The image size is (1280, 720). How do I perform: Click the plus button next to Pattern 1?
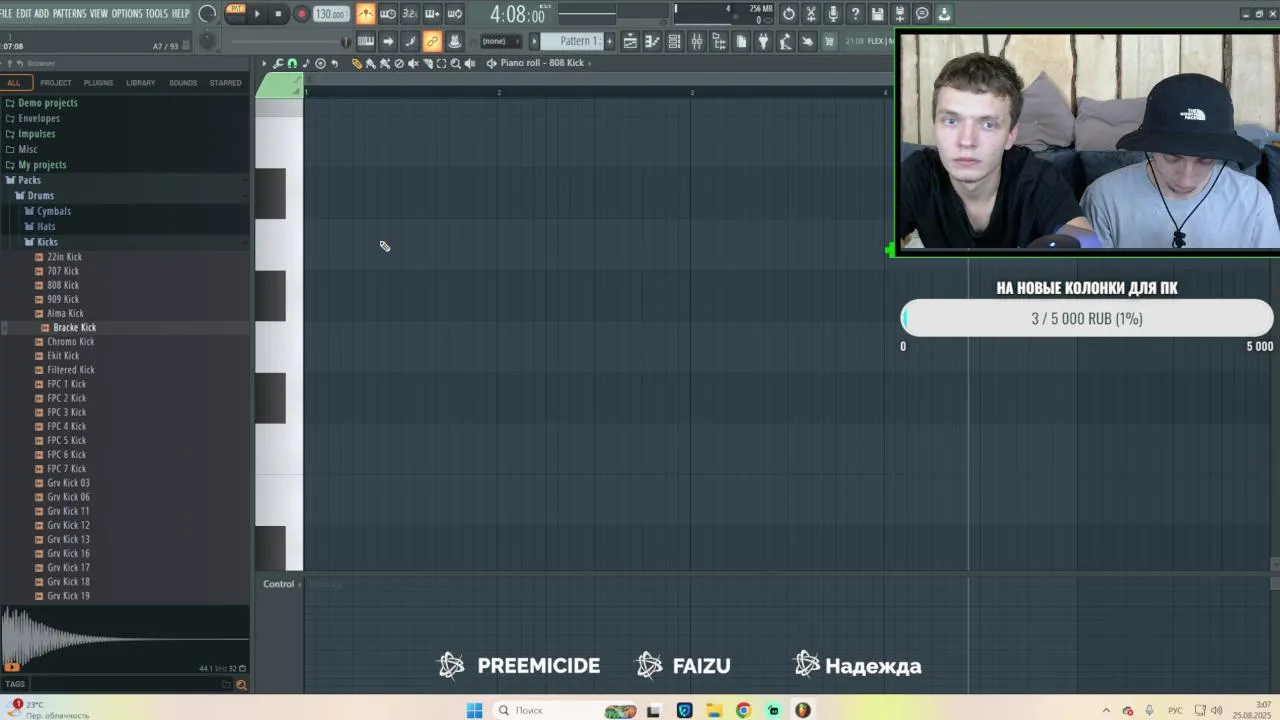[x=610, y=41]
